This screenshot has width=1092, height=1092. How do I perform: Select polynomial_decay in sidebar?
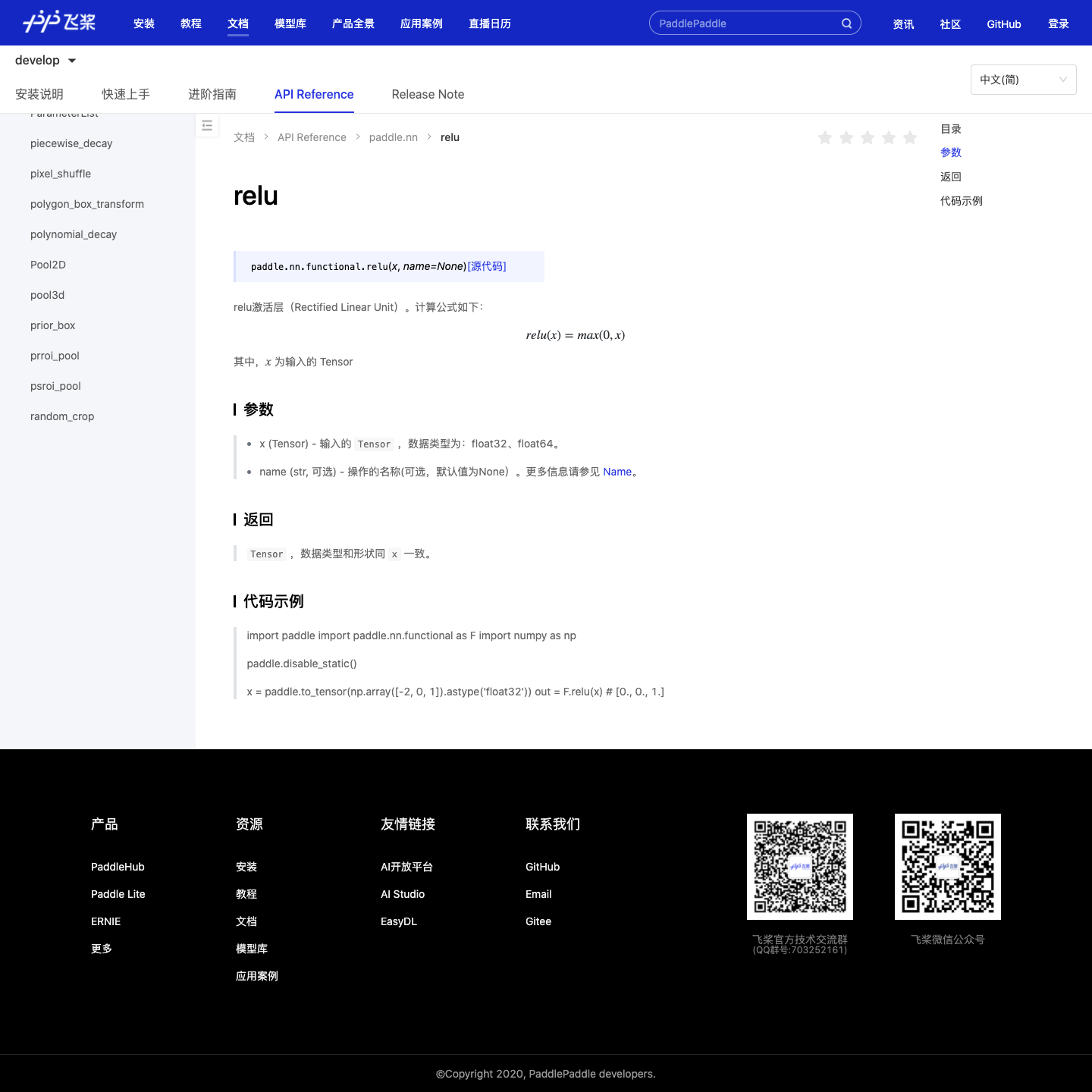(74, 234)
